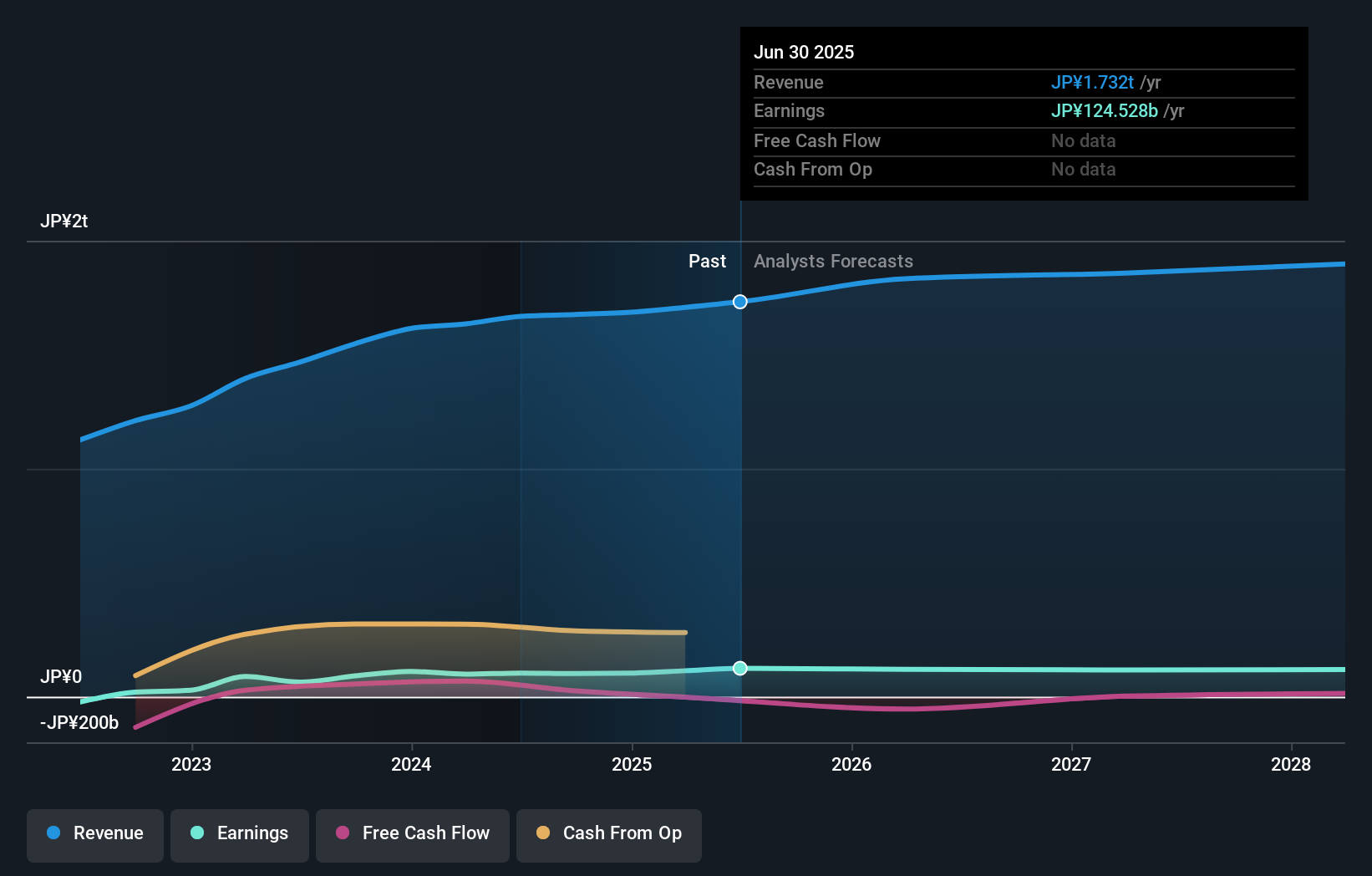Viewport: 1372px width, 876px height.
Task: Toggle the Free Cash Flow series off
Action: (x=412, y=834)
